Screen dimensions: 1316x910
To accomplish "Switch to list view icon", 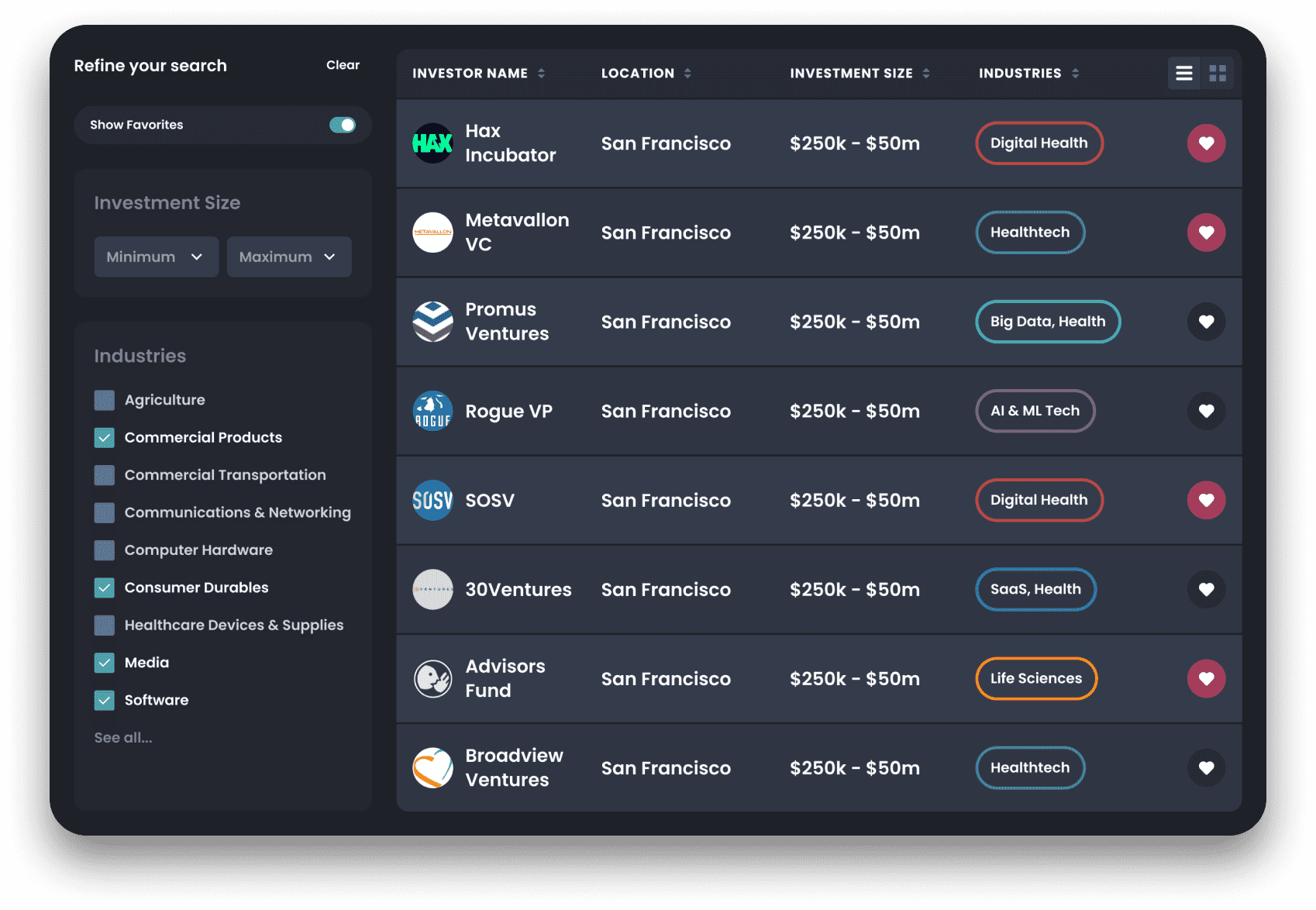I will click(x=1183, y=73).
